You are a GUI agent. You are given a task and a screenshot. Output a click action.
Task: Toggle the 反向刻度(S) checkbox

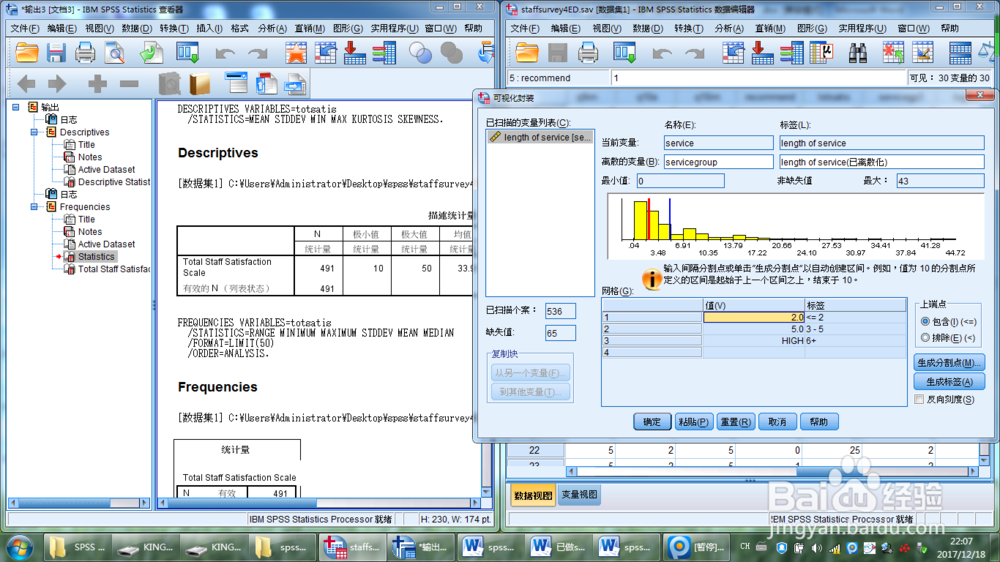(x=919, y=399)
